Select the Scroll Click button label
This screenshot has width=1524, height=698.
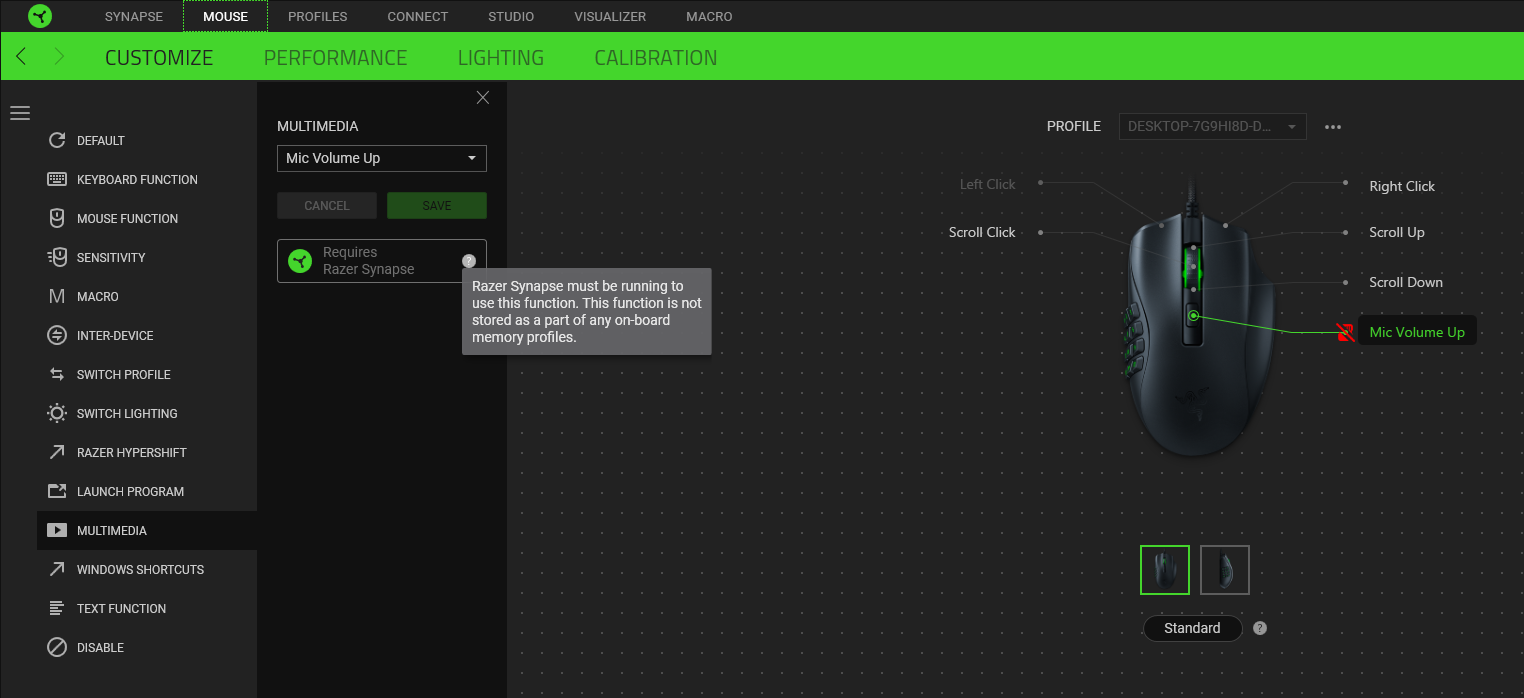pos(982,232)
